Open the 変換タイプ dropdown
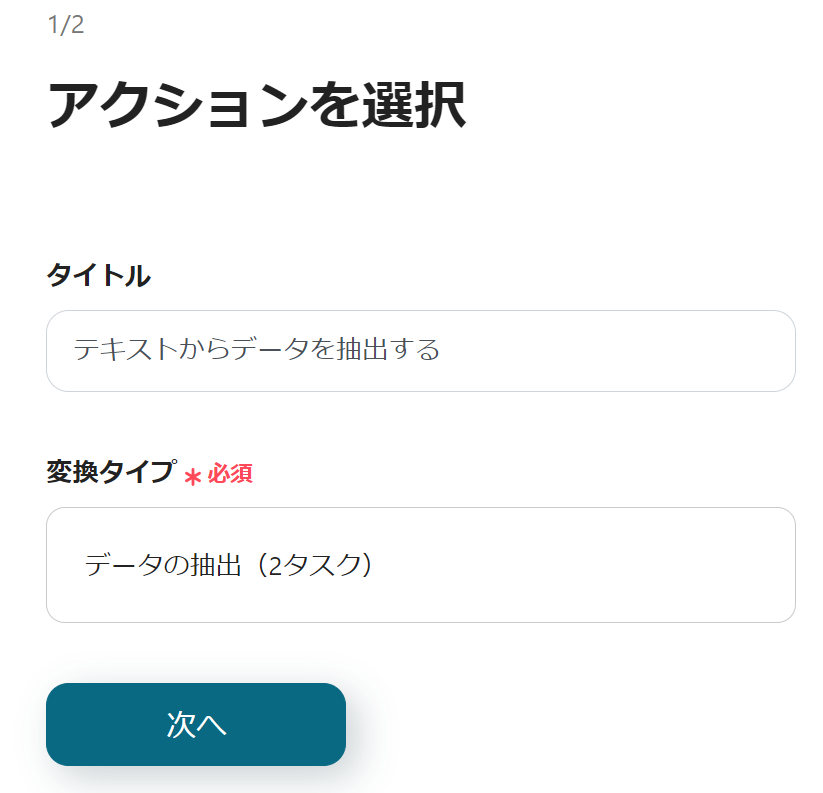This screenshot has height=793, width=823. click(x=420, y=565)
